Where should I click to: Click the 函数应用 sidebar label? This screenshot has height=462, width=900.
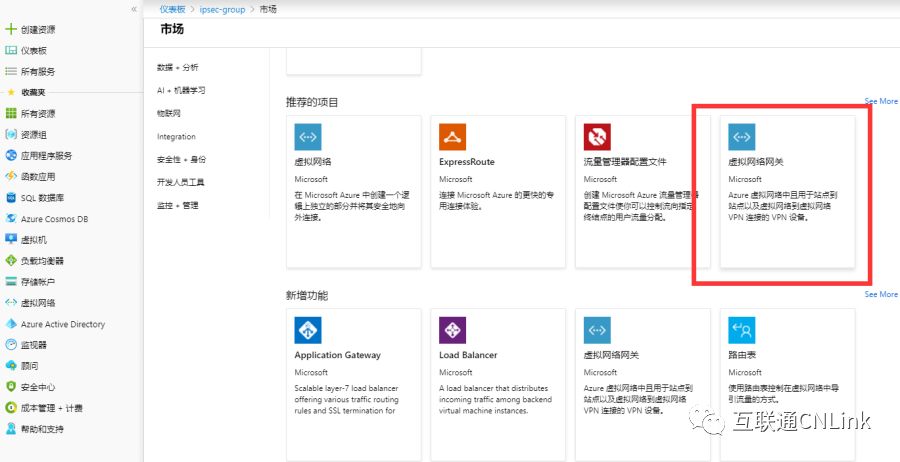tap(38, 177)
